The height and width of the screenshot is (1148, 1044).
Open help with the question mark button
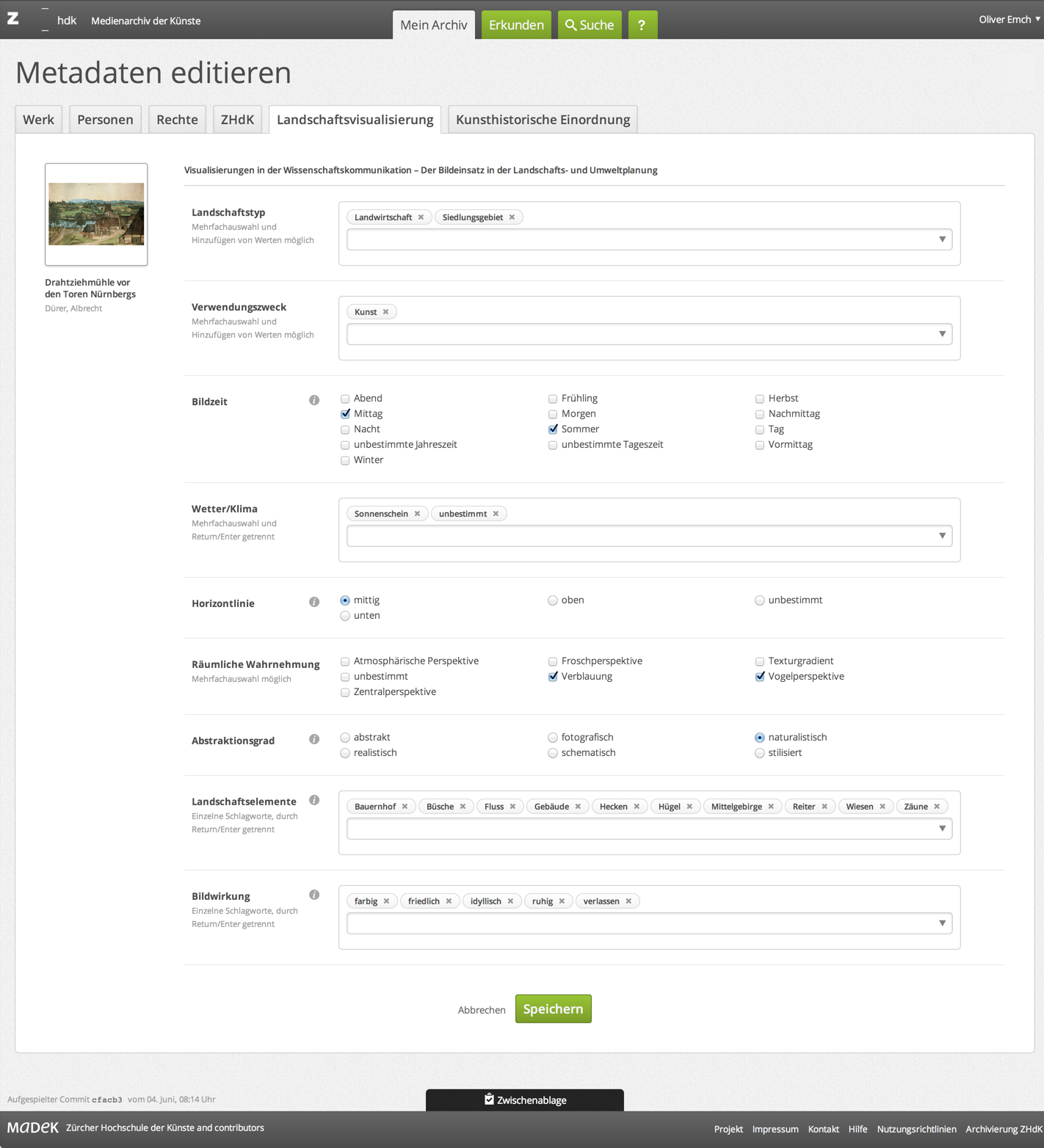click(642, 25)
